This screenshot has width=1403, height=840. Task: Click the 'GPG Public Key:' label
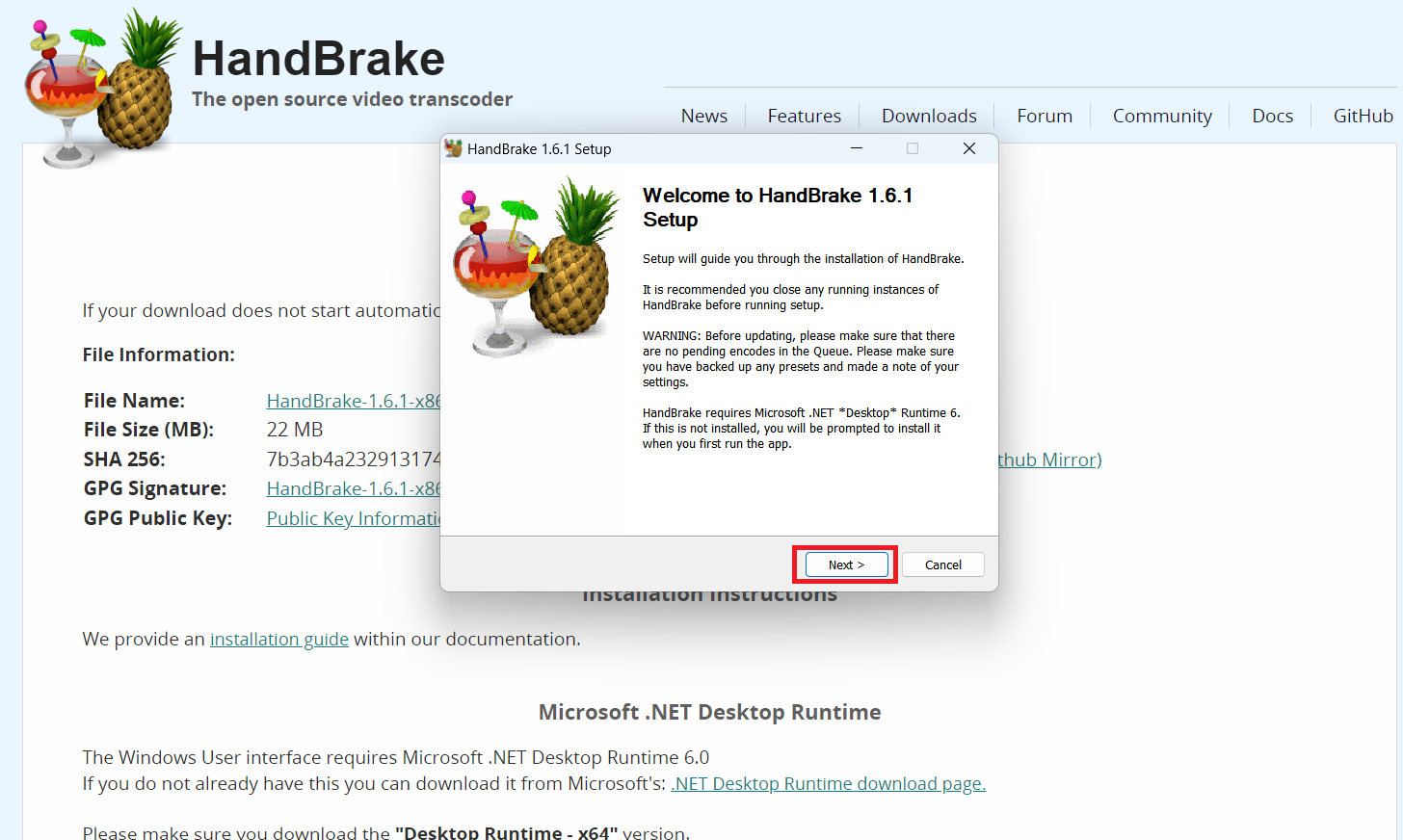pos(158,518)
